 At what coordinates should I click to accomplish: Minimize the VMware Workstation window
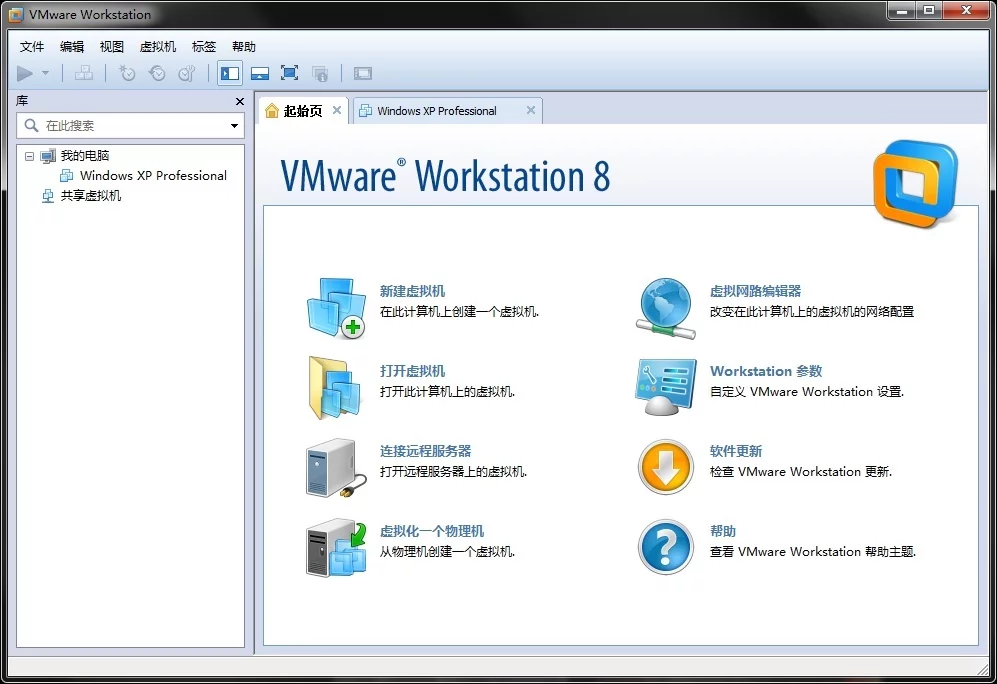click(902, 10)
